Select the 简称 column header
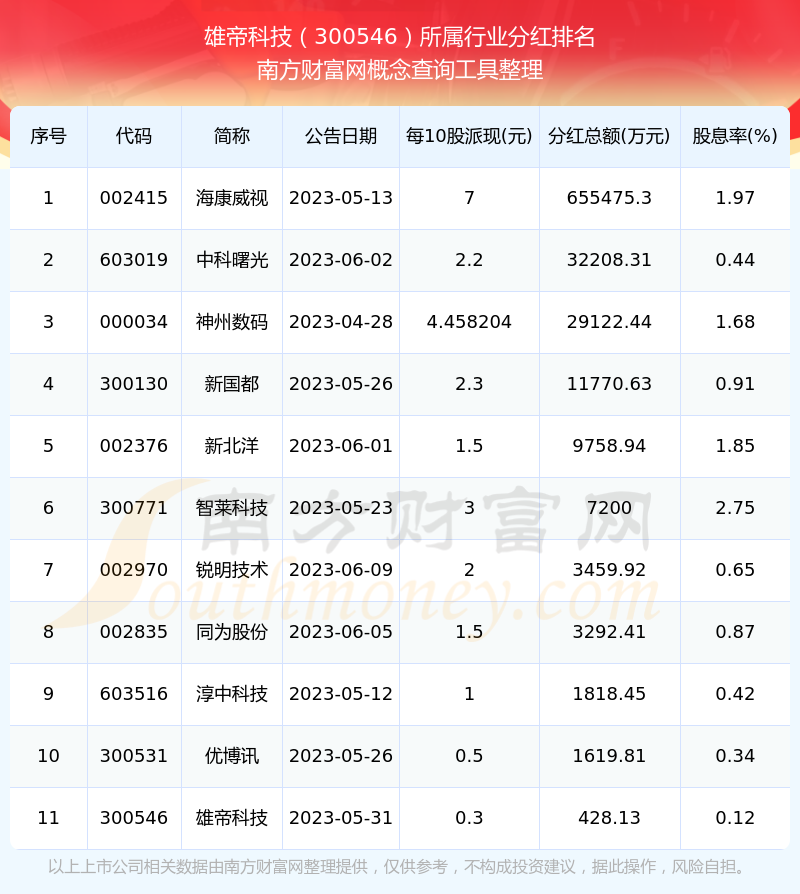Image resolution: width=800 pixels, height=894 pixels. (232, 136)
